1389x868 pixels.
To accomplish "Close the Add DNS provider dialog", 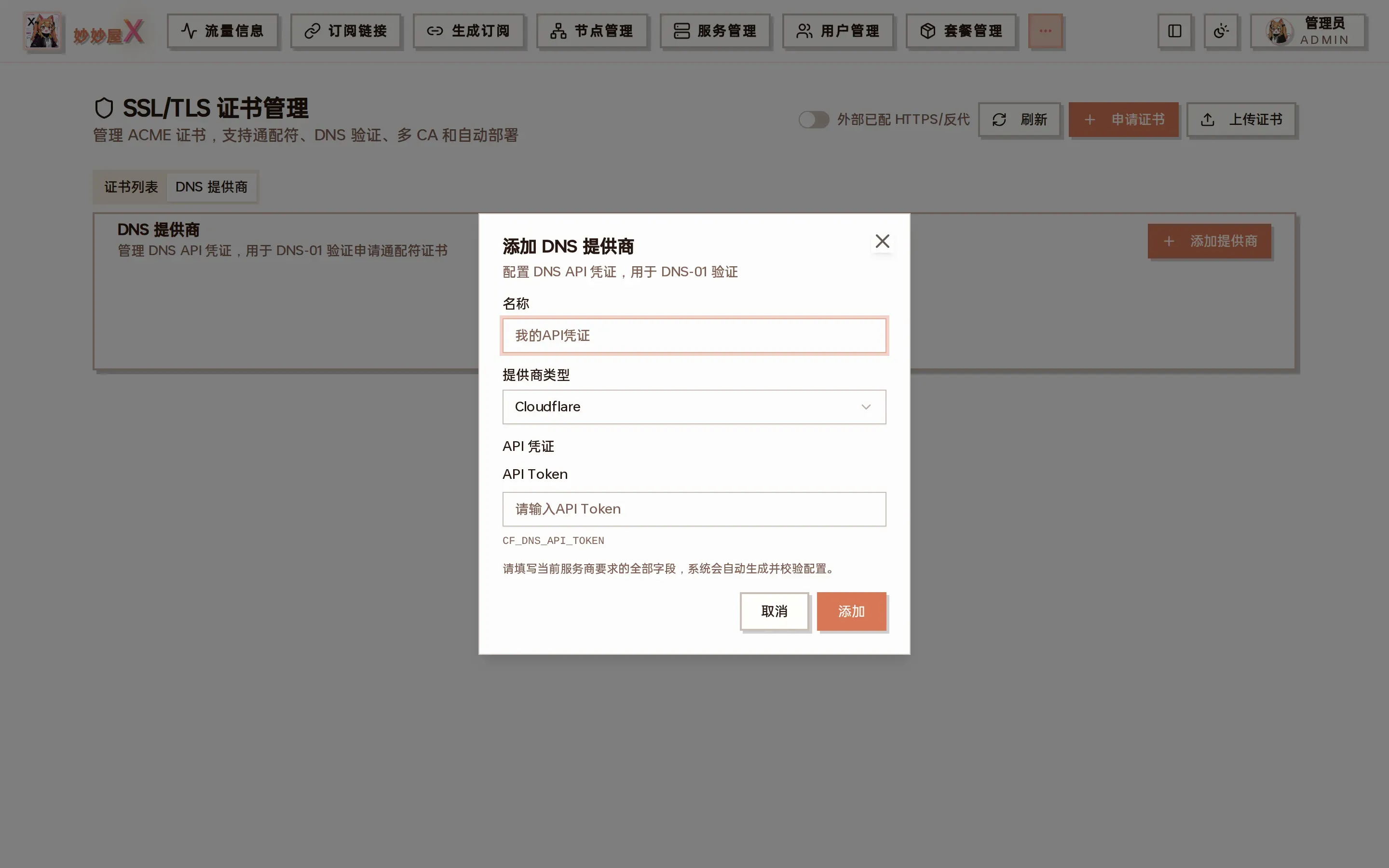I will click(x=882, y=241).
